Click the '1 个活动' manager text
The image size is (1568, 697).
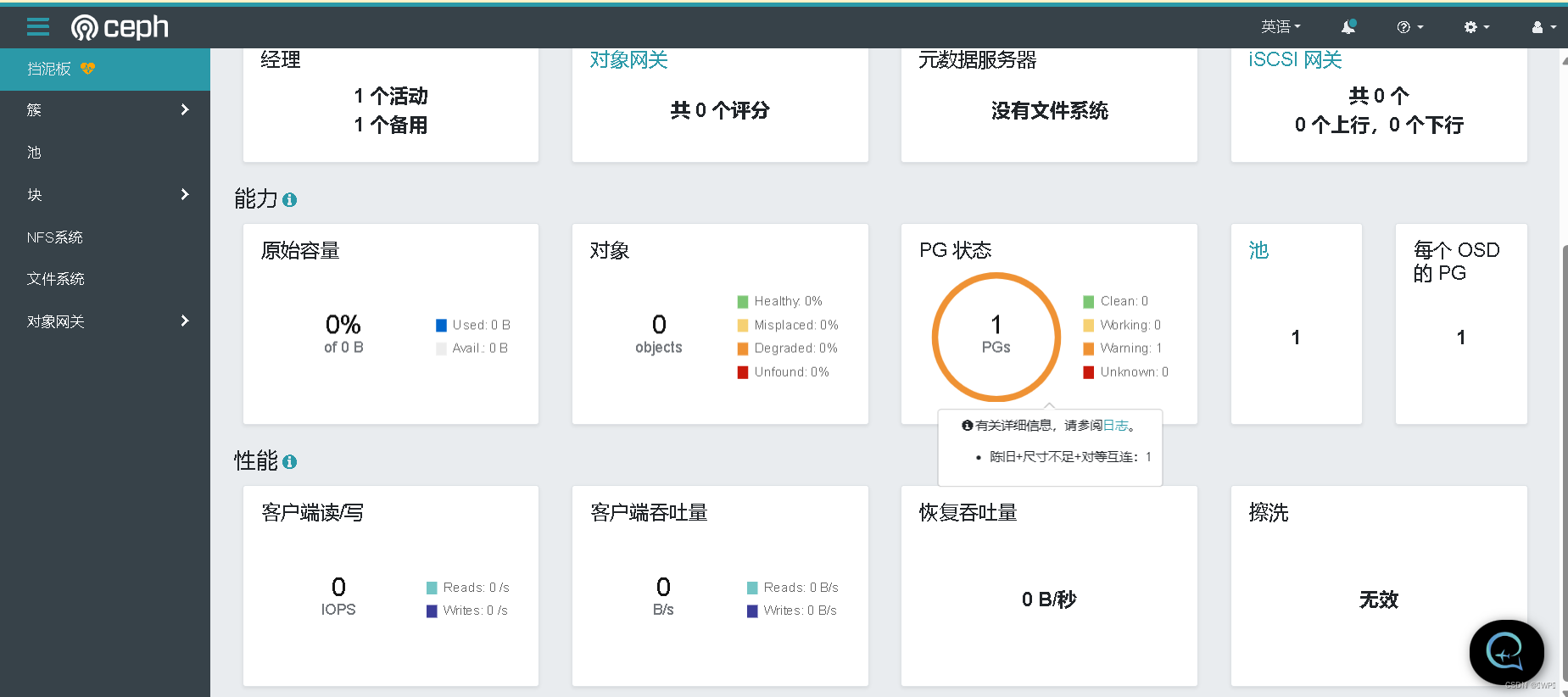pyautogui.click(x=391, y=96)
